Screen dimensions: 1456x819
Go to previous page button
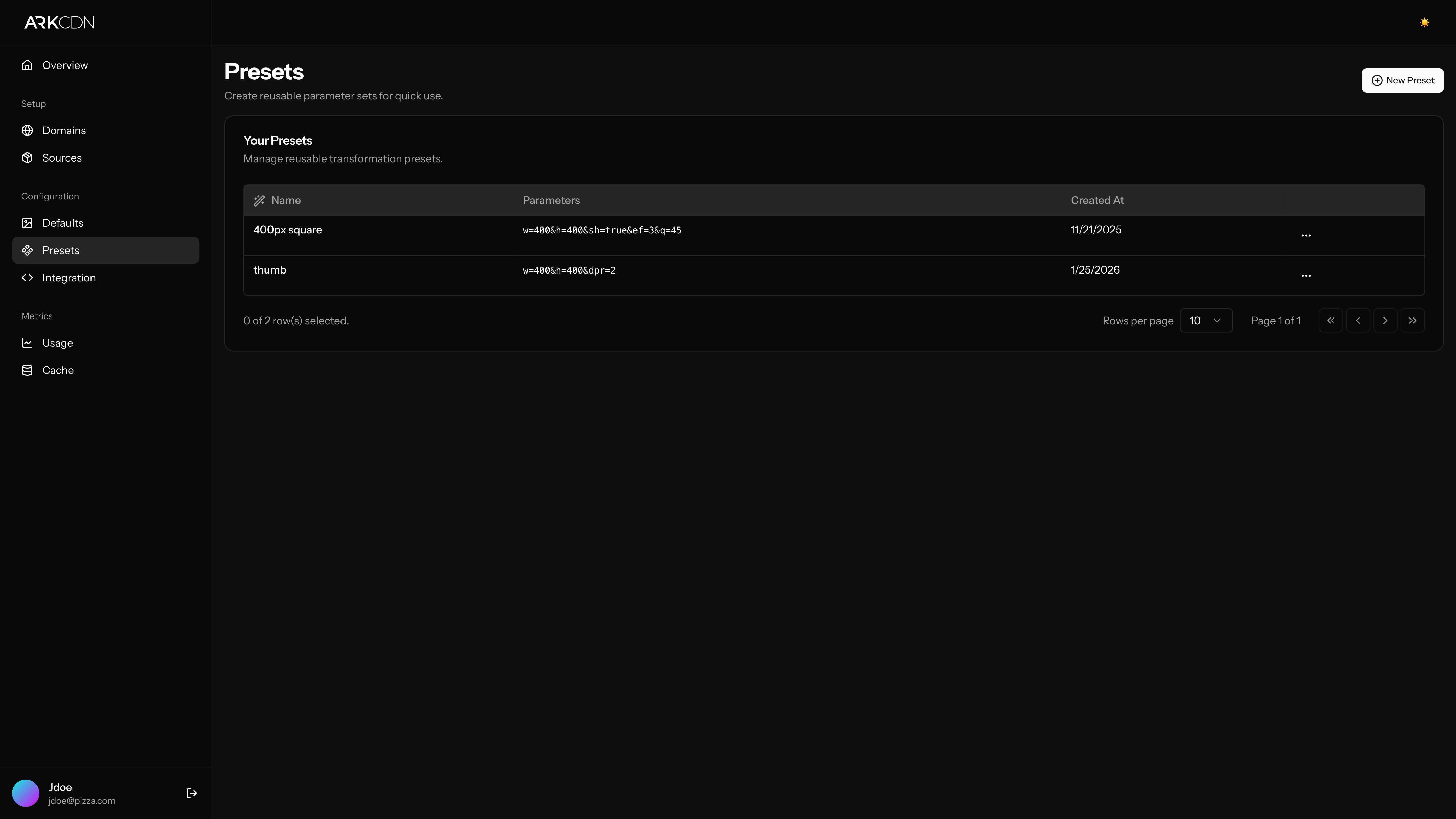(x=1358, y=321)
